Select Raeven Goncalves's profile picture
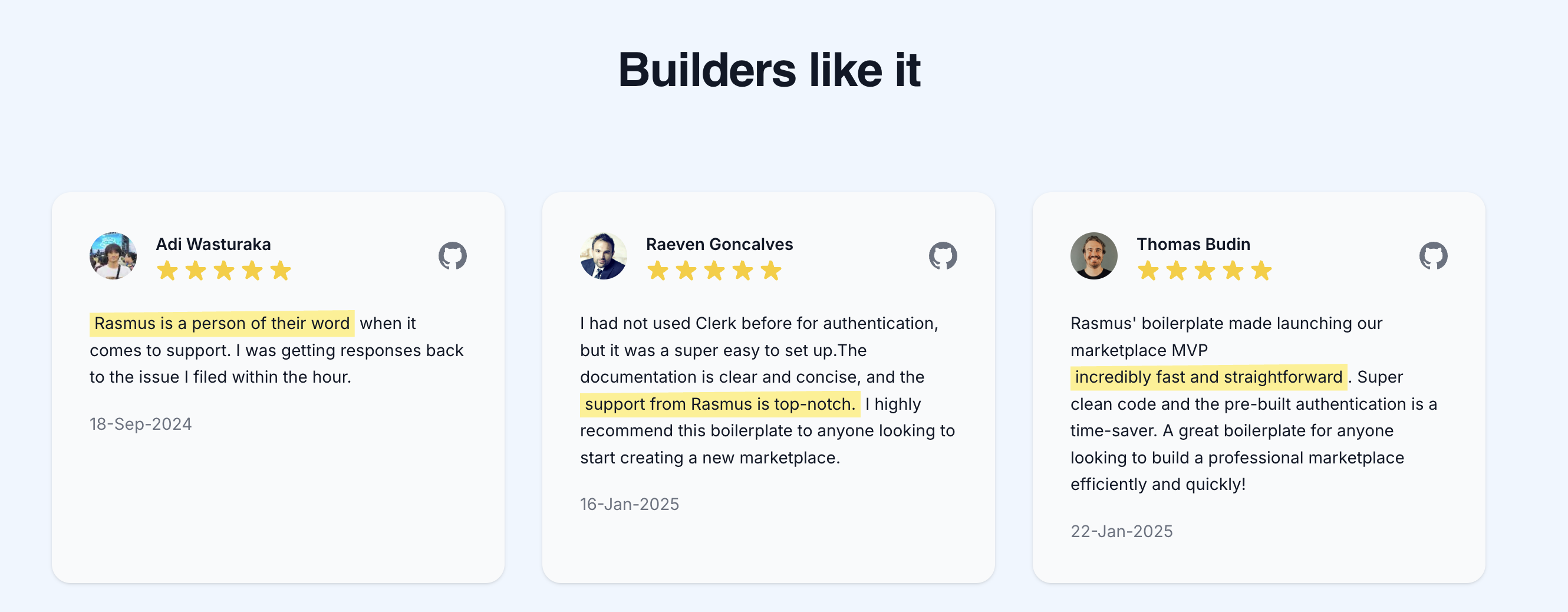This screenshot has width=1568, height=612. 604,256
